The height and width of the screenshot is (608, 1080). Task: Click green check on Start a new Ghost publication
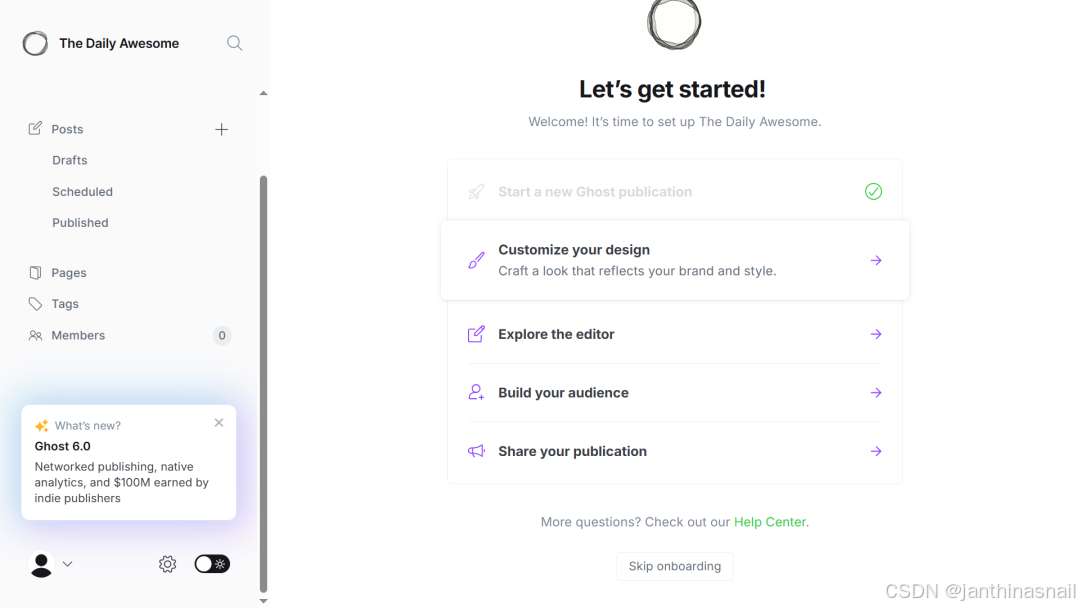[873, 191]
